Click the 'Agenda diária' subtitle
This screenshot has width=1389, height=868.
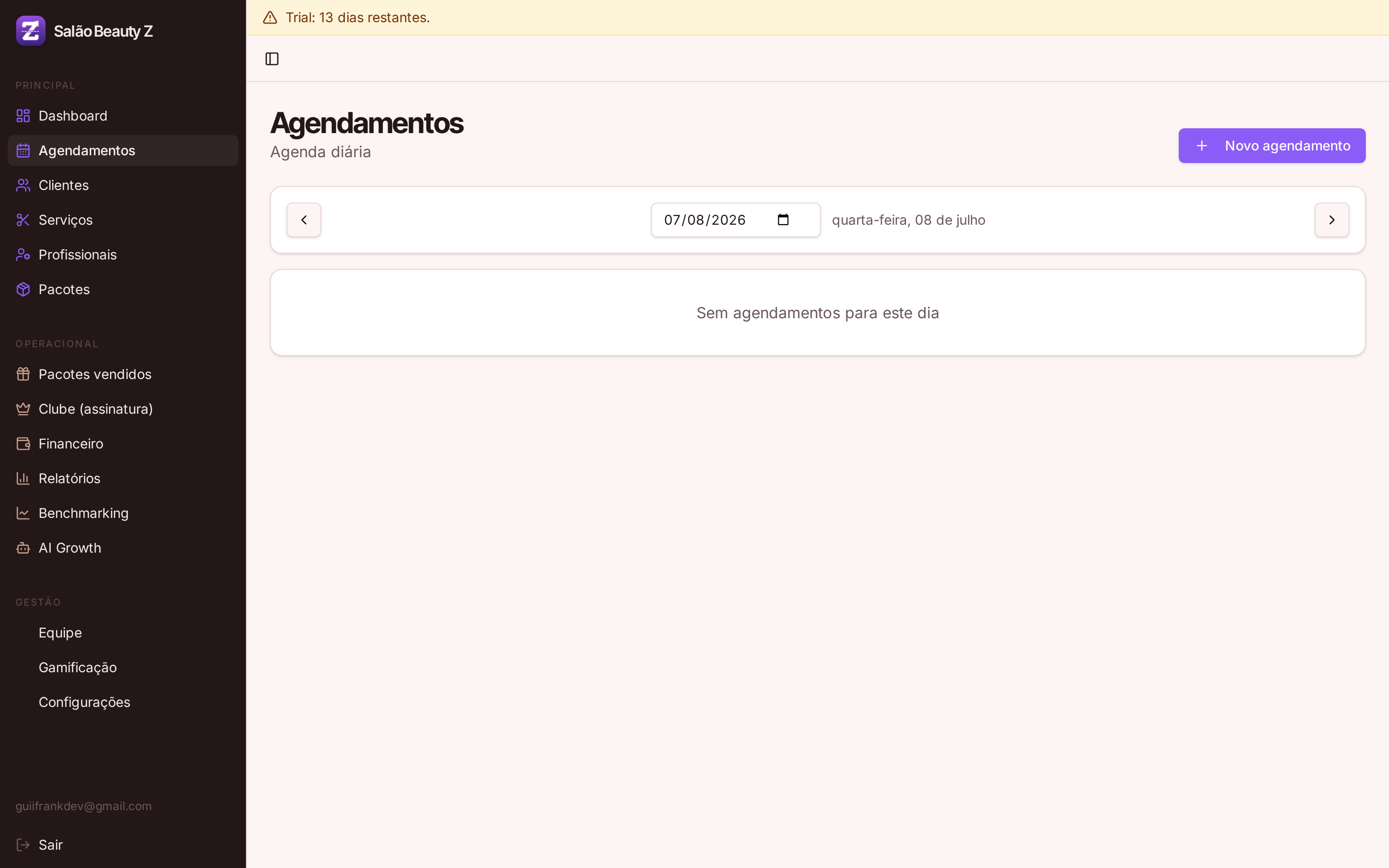[320, 152]
